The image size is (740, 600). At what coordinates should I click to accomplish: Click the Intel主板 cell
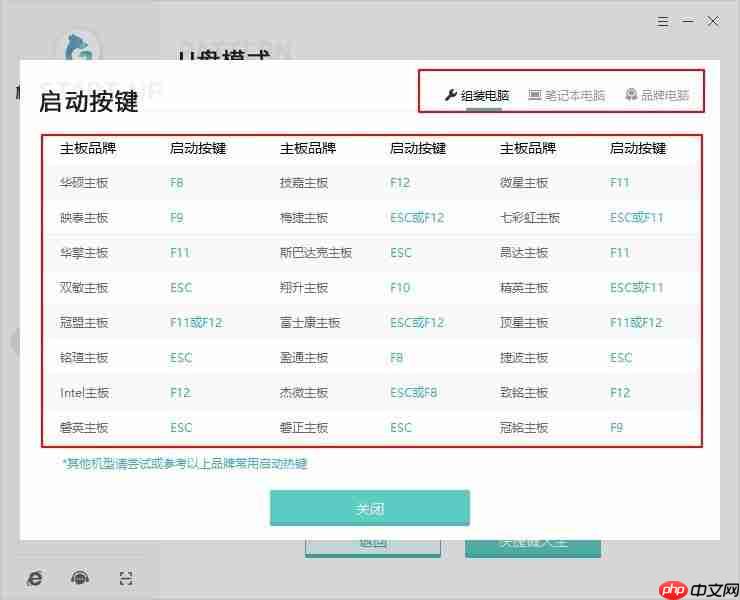click(84, 392)
